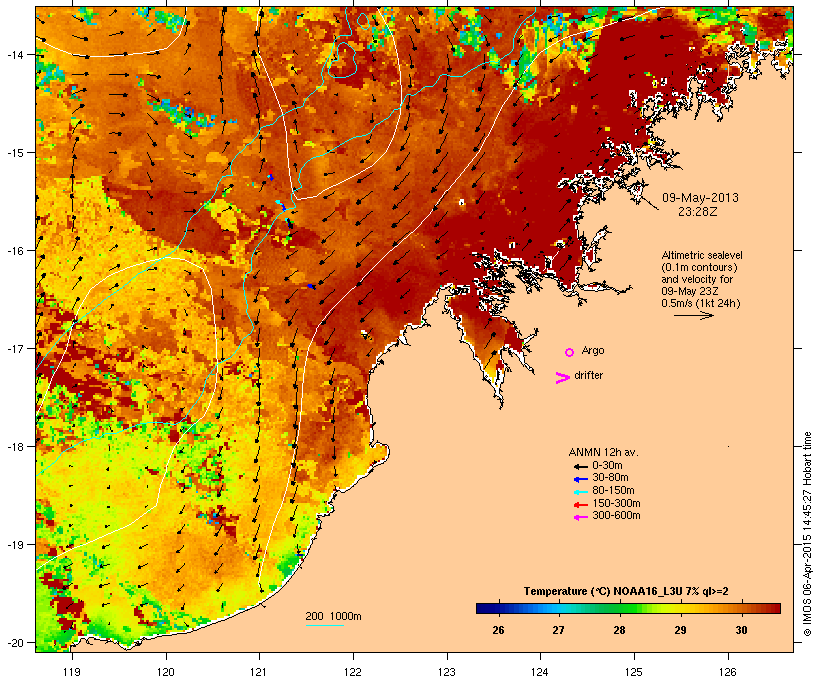Click the 'ANMN 12h av.' heading

click(603, 452)
